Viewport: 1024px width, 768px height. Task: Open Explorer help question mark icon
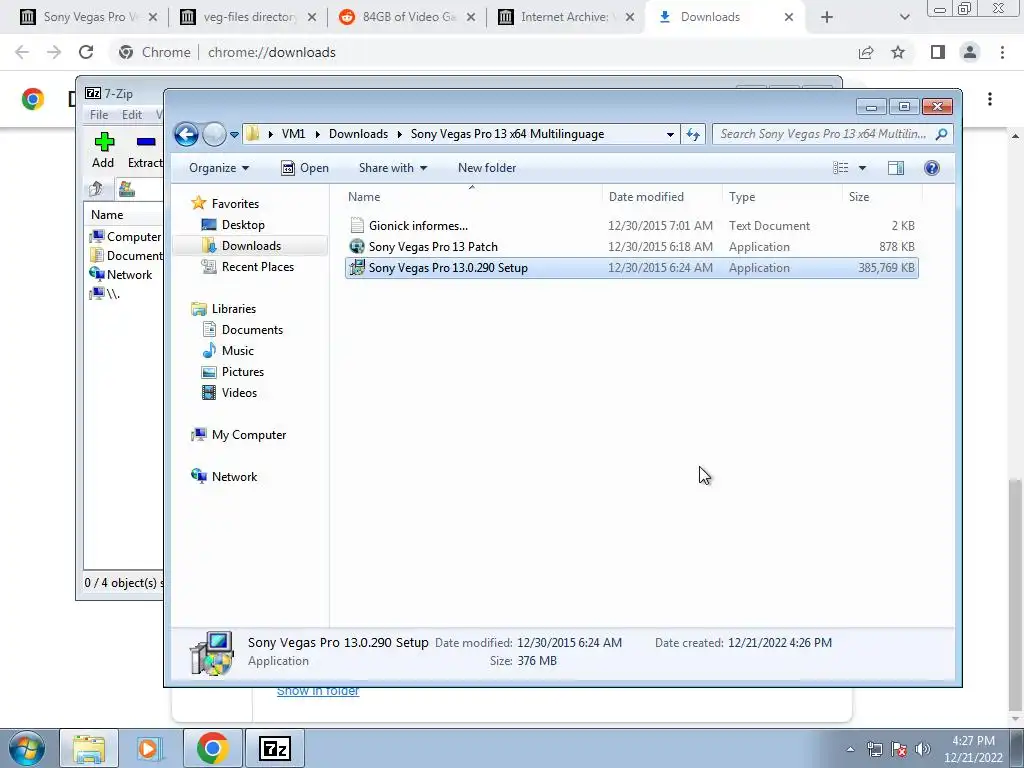pyautogui.click(x=932, y=168)
